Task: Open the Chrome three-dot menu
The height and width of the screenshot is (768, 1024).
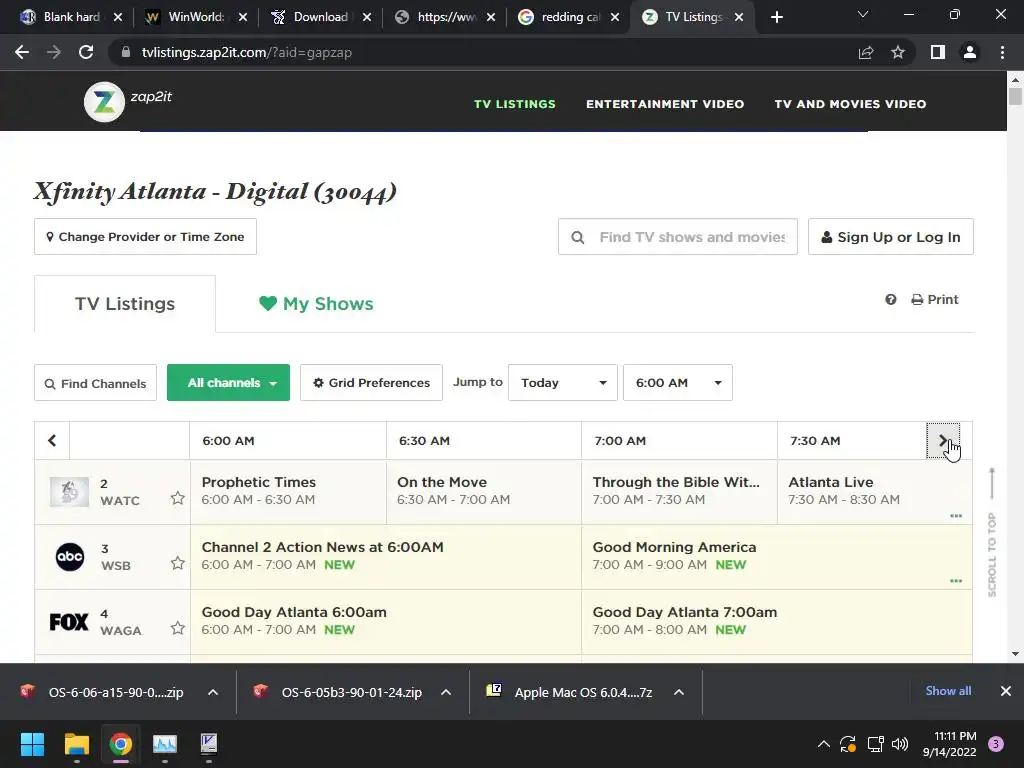Action: tap(1002, 52)
